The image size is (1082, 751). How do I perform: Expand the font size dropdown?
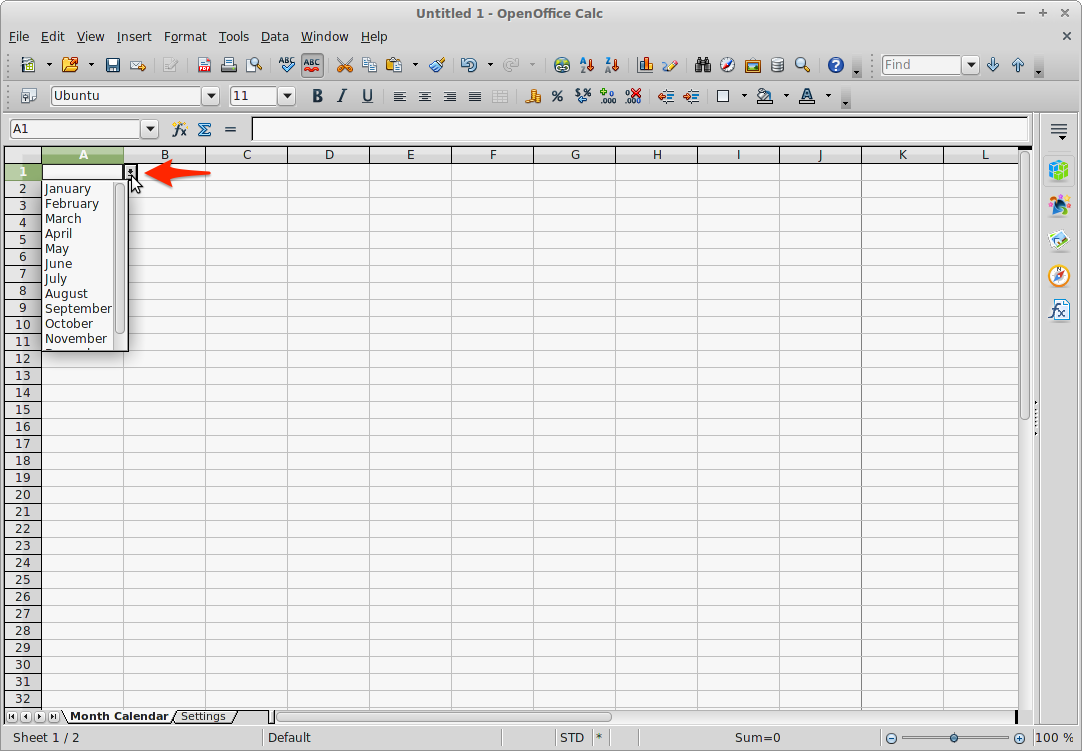pos(287,97)
